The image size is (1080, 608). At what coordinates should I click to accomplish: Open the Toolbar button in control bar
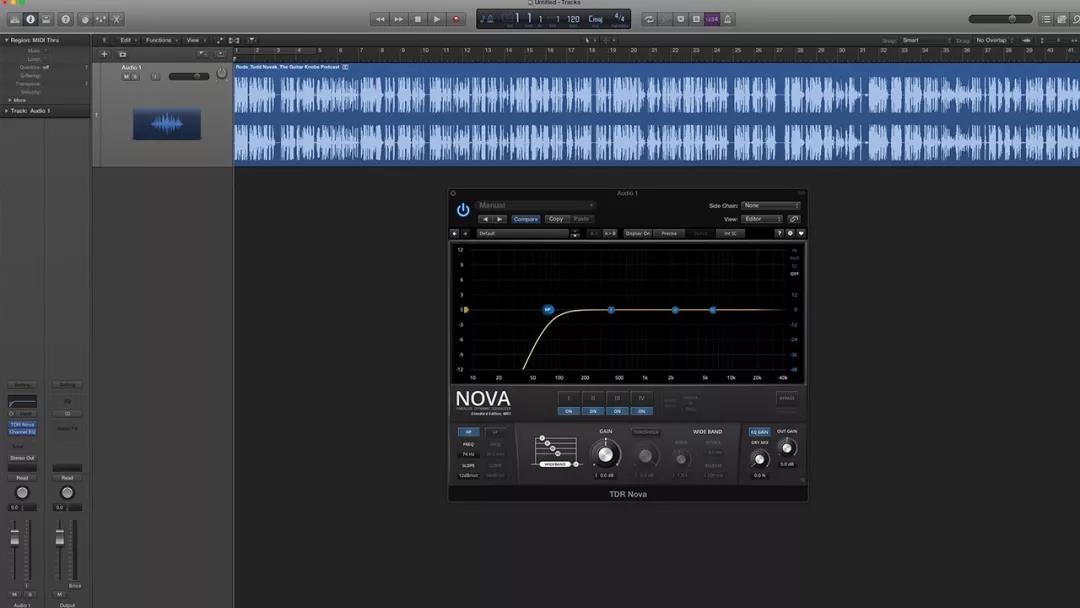46,19
